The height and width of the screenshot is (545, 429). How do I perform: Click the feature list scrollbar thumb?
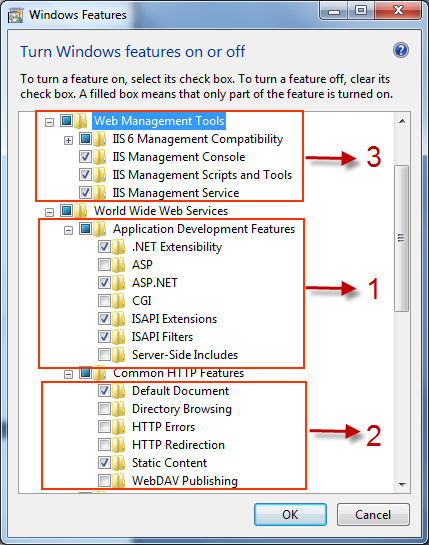pos(402,238)
